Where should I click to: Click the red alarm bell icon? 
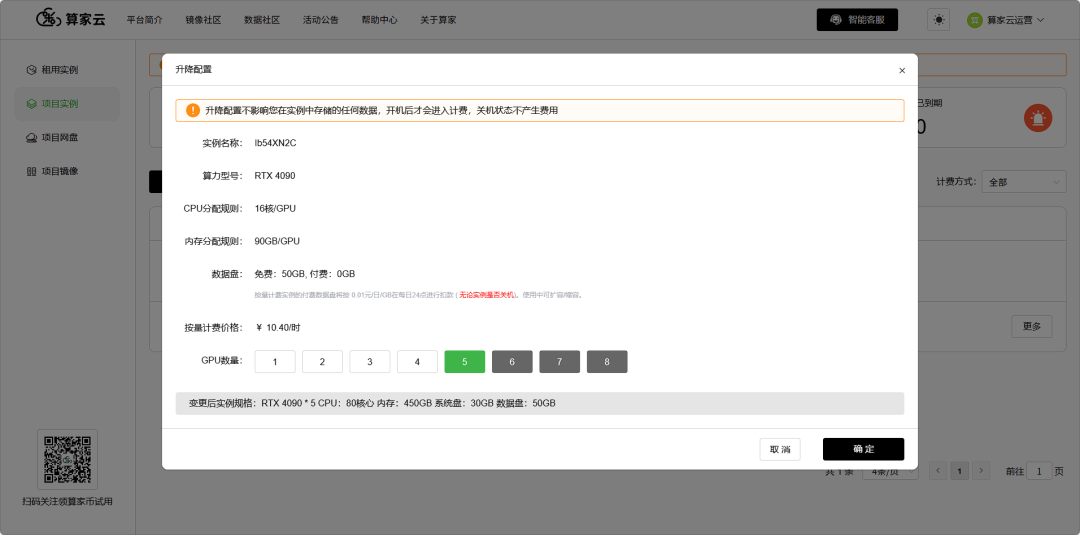tap(1038, 118)
